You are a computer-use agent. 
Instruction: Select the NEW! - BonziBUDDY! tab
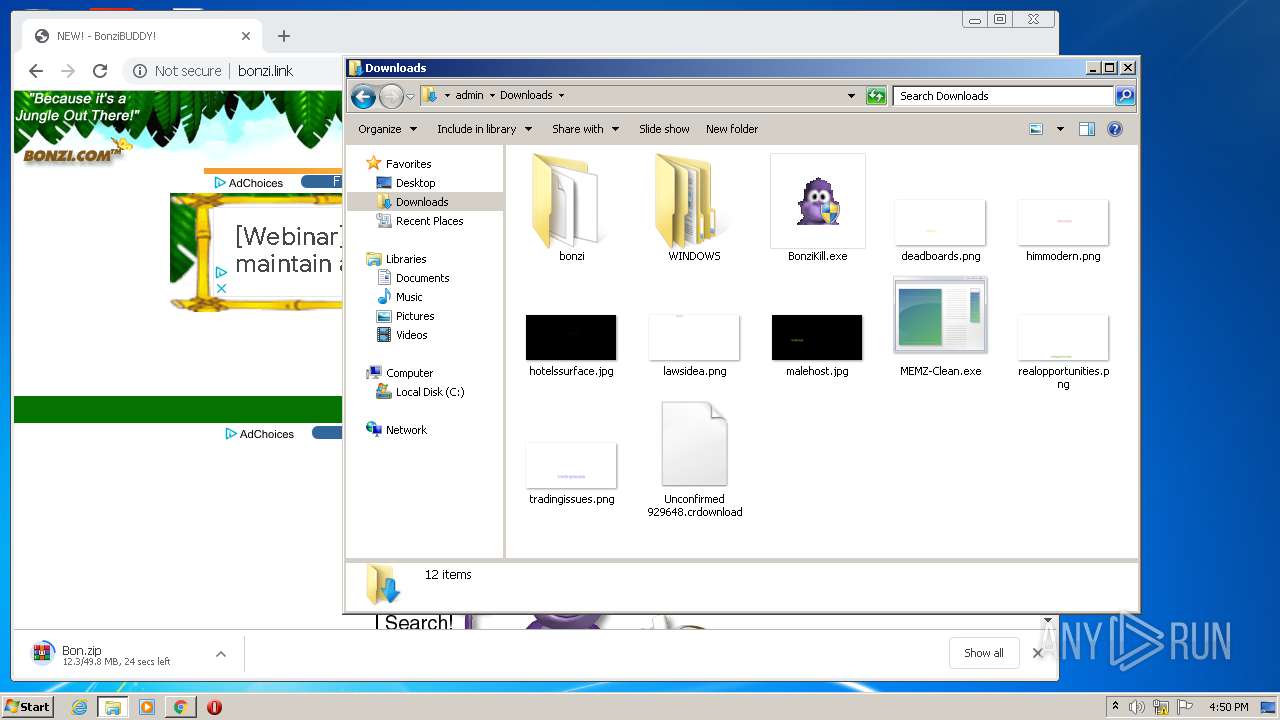pyautogui.click(x=140, y=36)
